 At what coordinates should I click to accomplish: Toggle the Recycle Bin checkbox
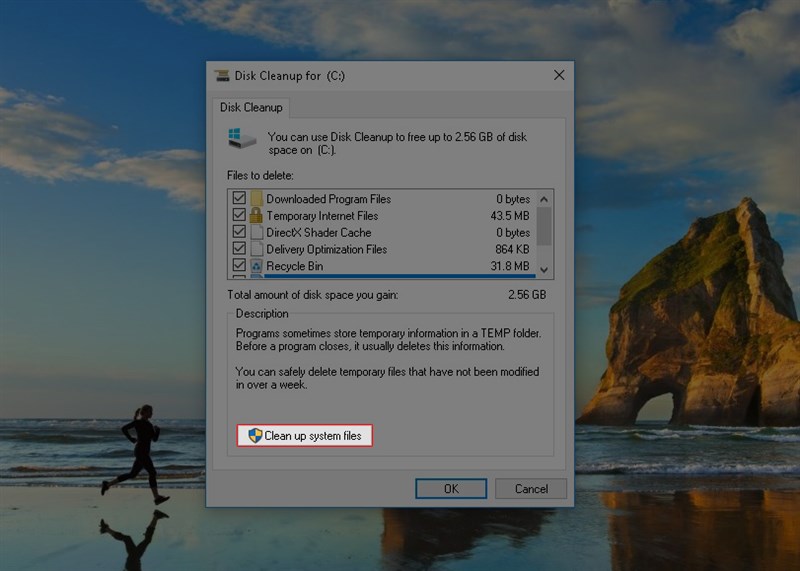[x=239, y=266]
